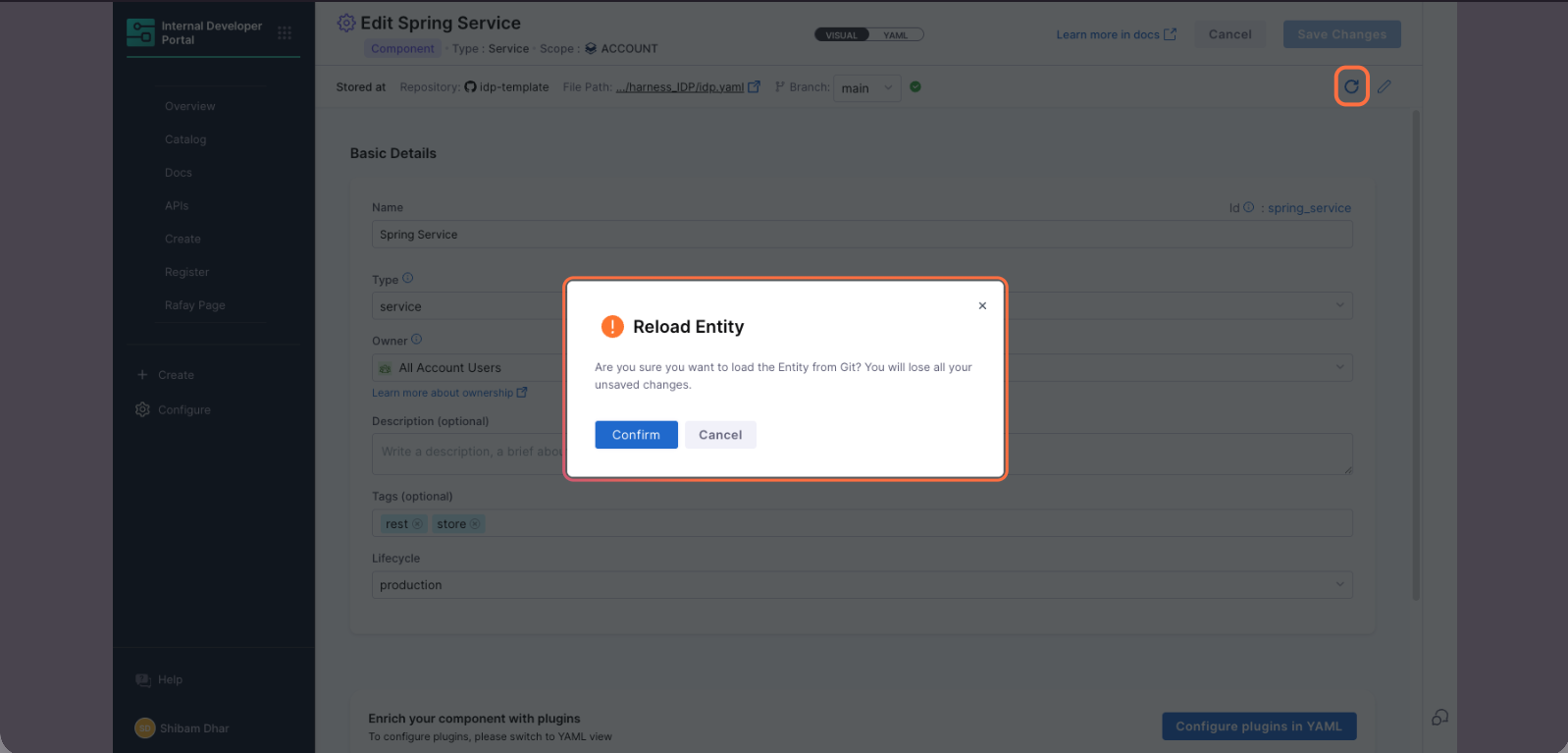Open Catalog in the sidebar
Screen dimensions: 1568x753
tap(185, 139)
